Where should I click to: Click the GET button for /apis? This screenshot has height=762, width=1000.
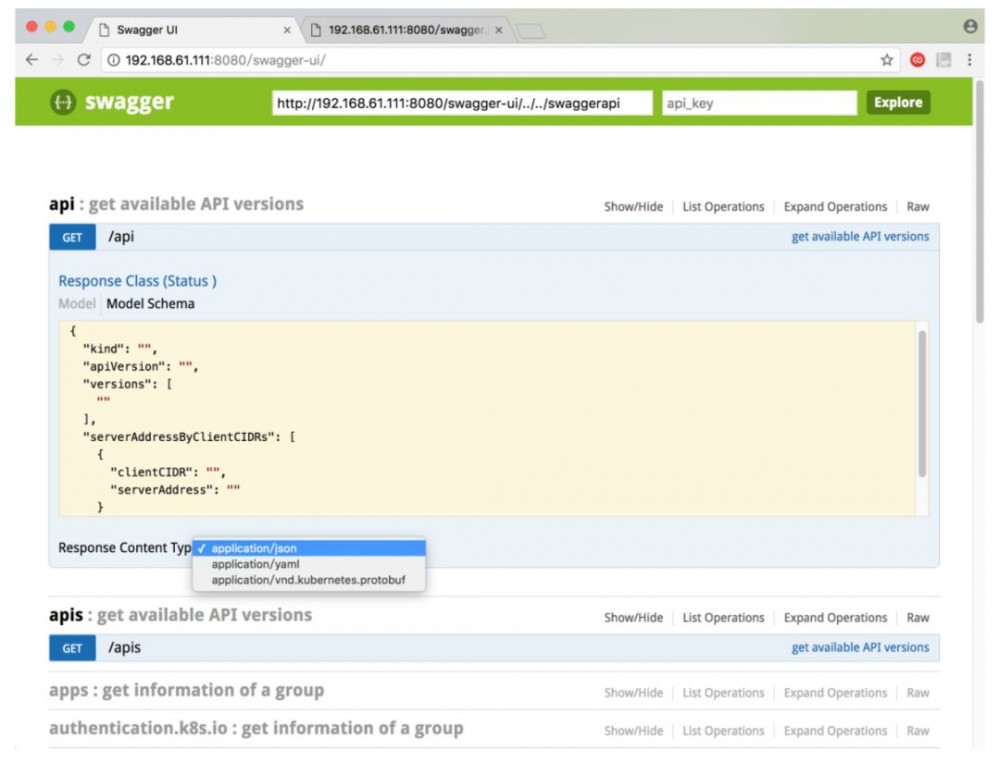[73, 648]
